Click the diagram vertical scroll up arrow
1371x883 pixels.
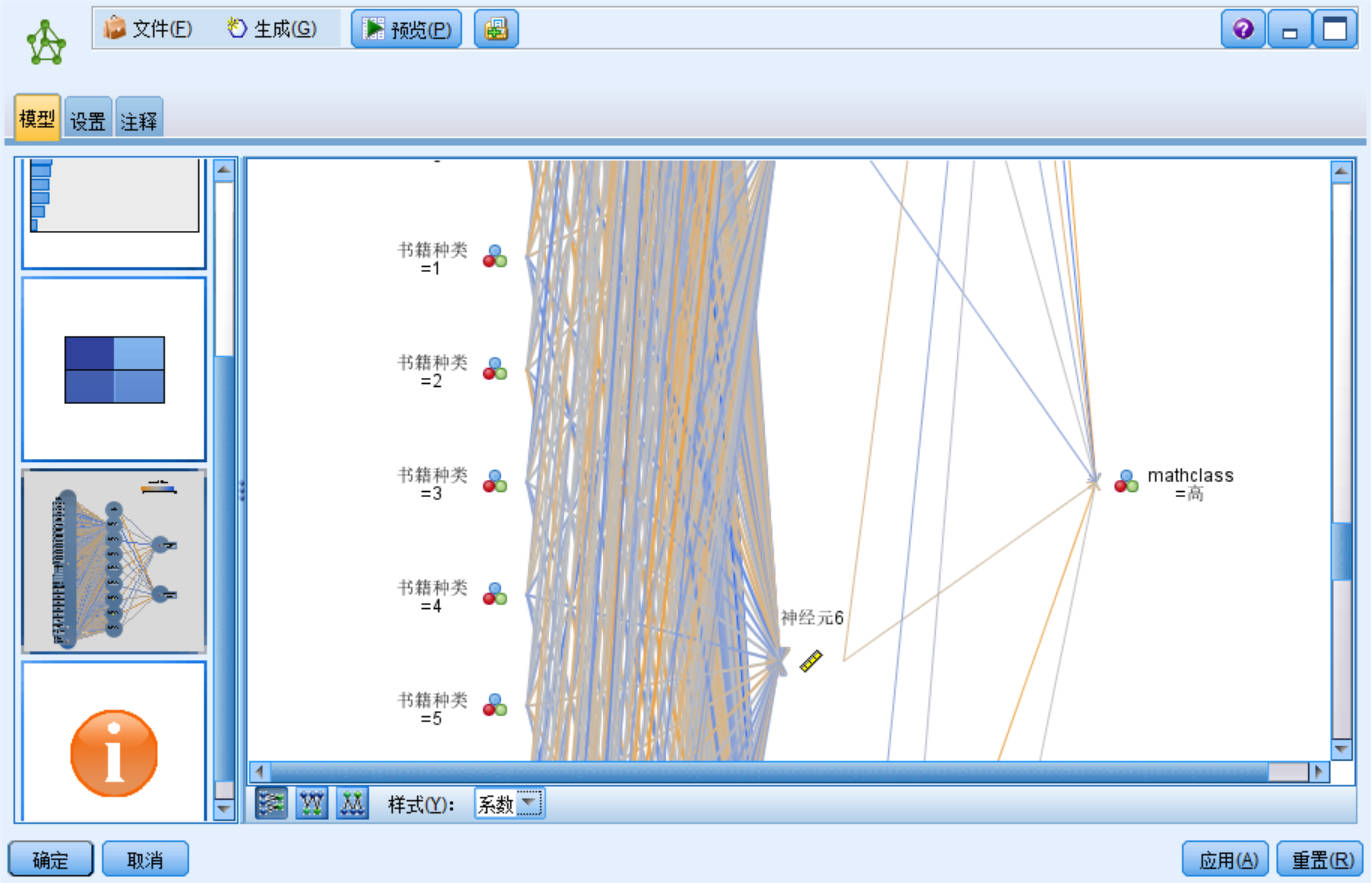coord(1342,171)
